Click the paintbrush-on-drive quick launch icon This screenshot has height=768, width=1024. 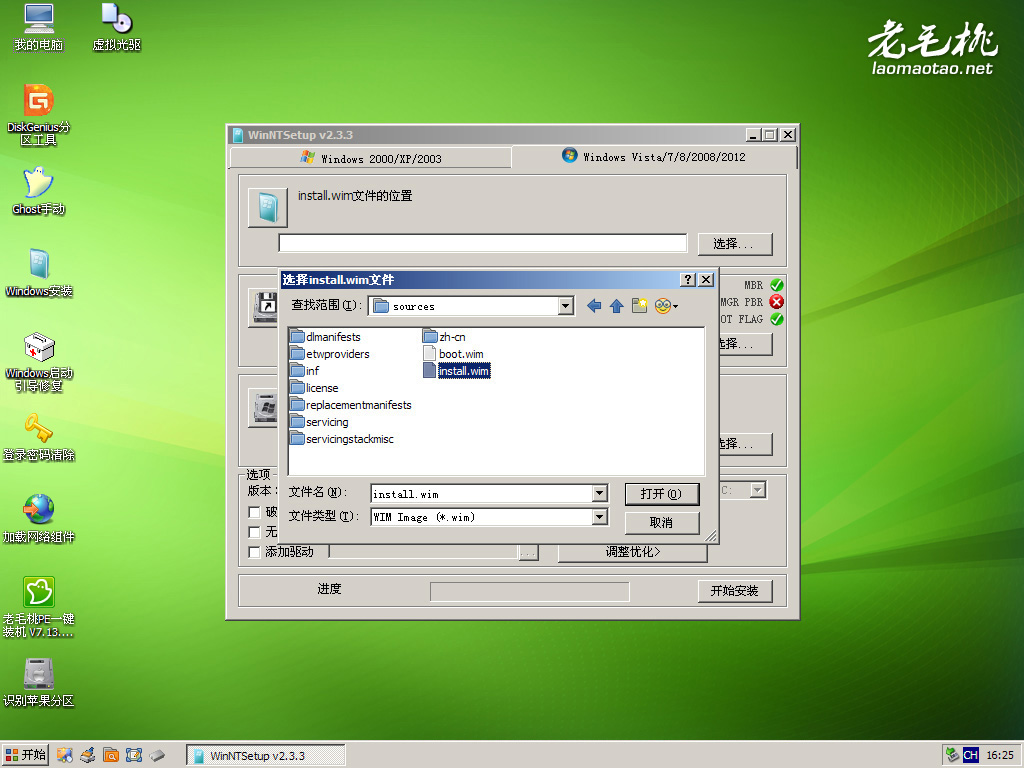coord(88,756)
